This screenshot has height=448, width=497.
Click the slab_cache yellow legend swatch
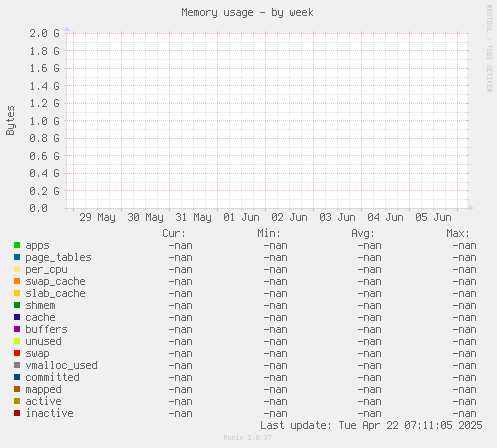tap(17, 293)
